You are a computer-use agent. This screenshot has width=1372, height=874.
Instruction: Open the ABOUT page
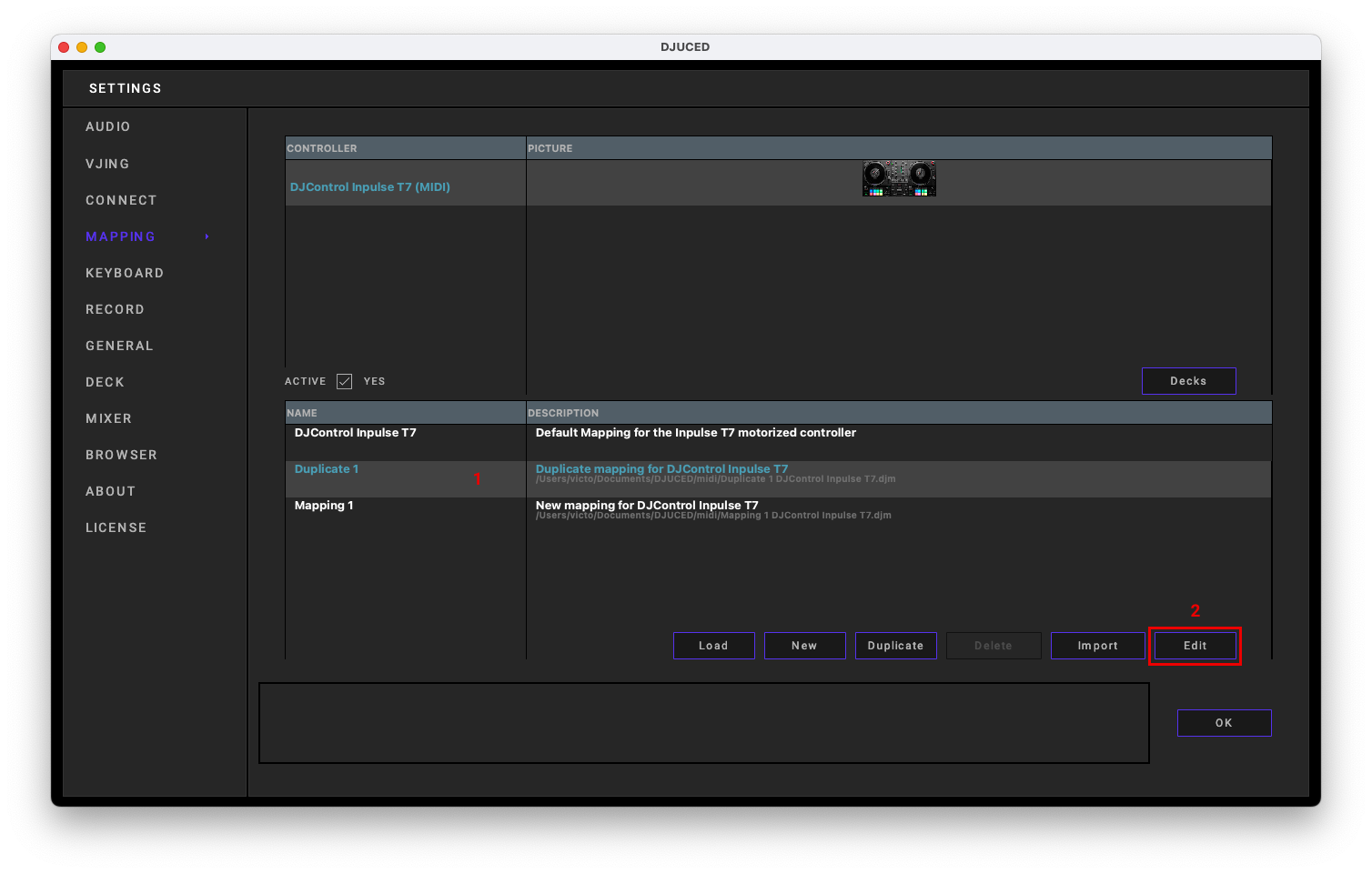point(110,491)
